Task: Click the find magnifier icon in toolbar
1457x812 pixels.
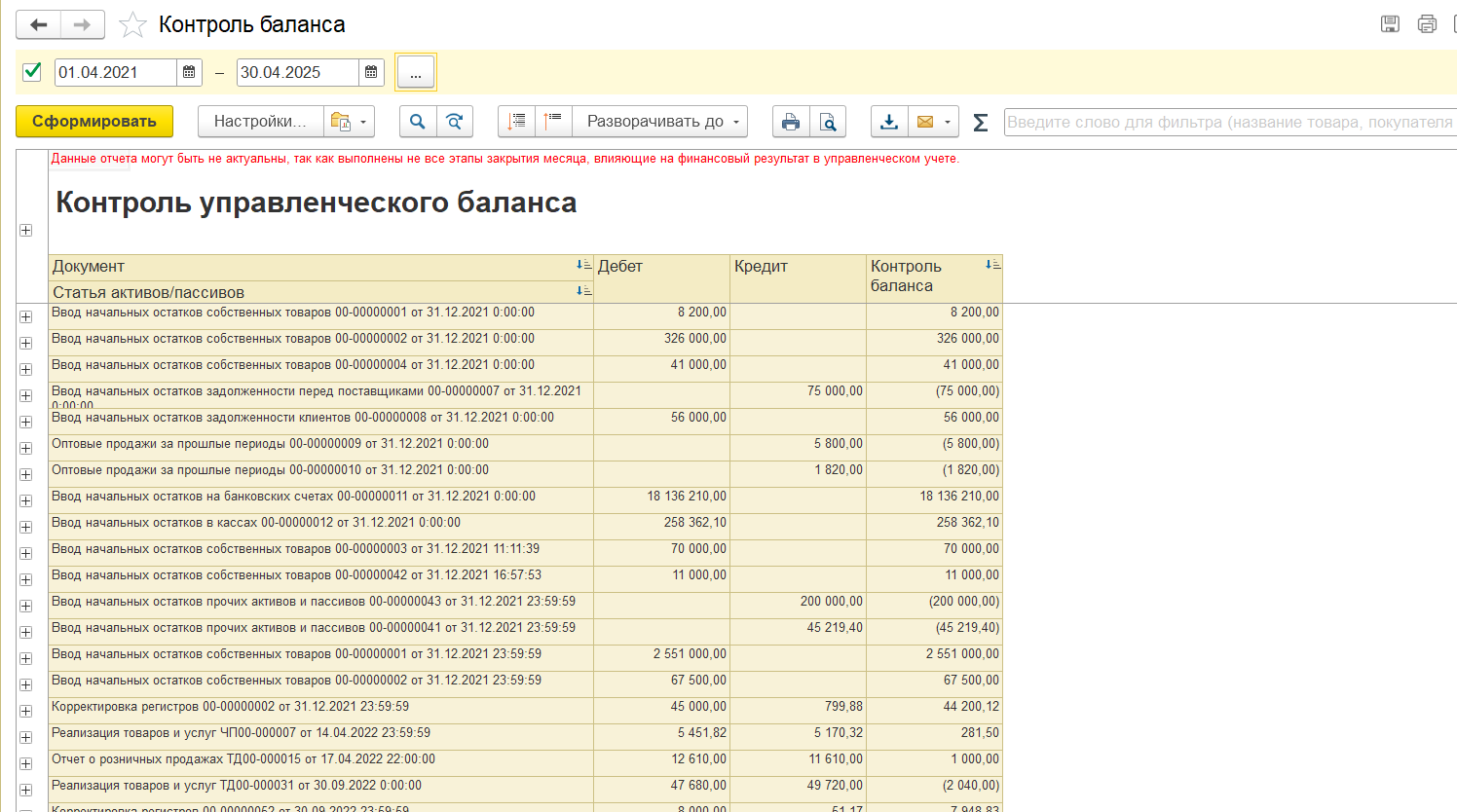Action: pyautogui.click(x=418, y=122)
